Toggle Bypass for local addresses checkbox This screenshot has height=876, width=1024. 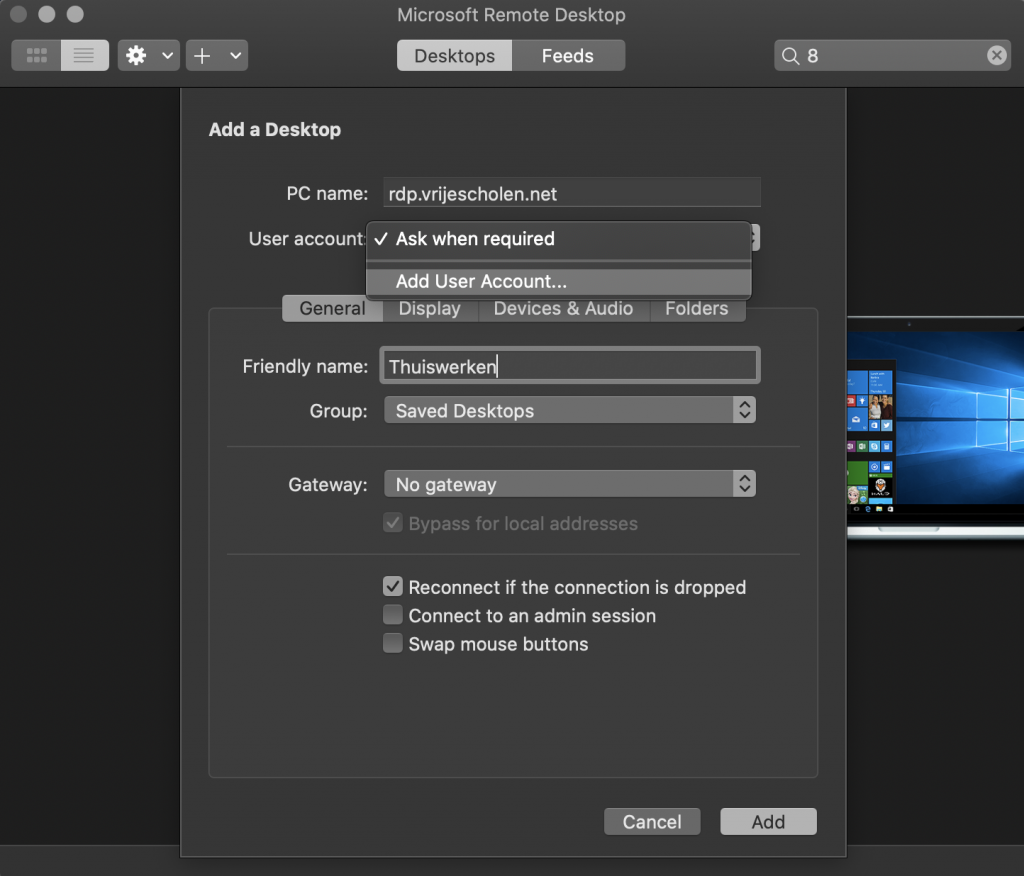point(393,523)
